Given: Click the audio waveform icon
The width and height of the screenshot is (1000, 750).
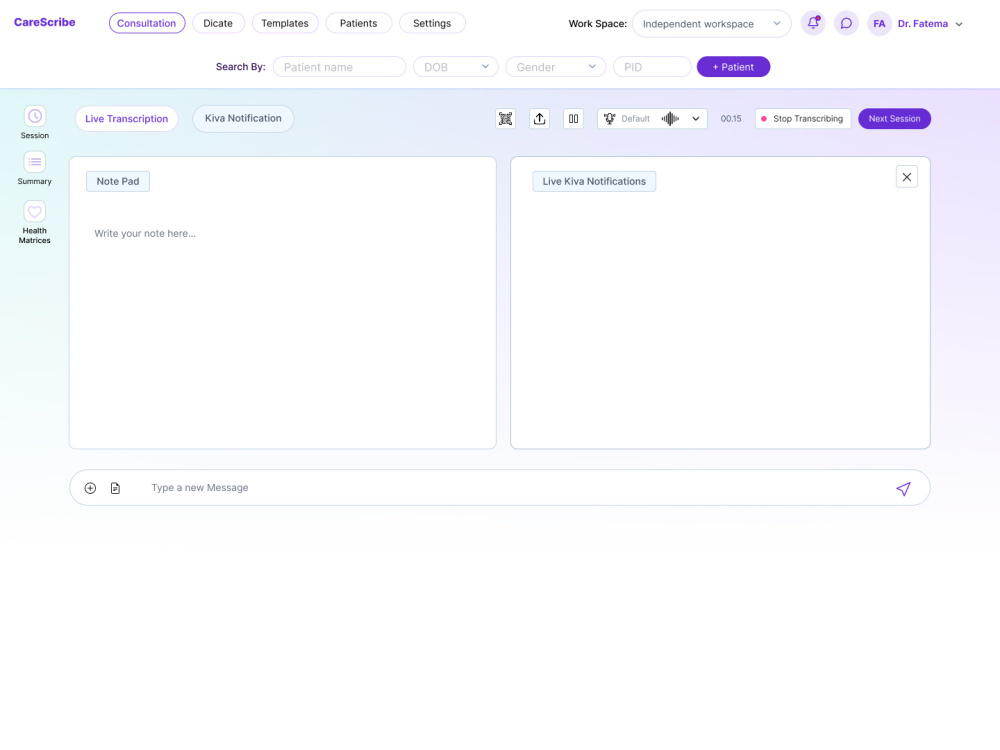Looking at the screenshot, I should pos(670,119).
